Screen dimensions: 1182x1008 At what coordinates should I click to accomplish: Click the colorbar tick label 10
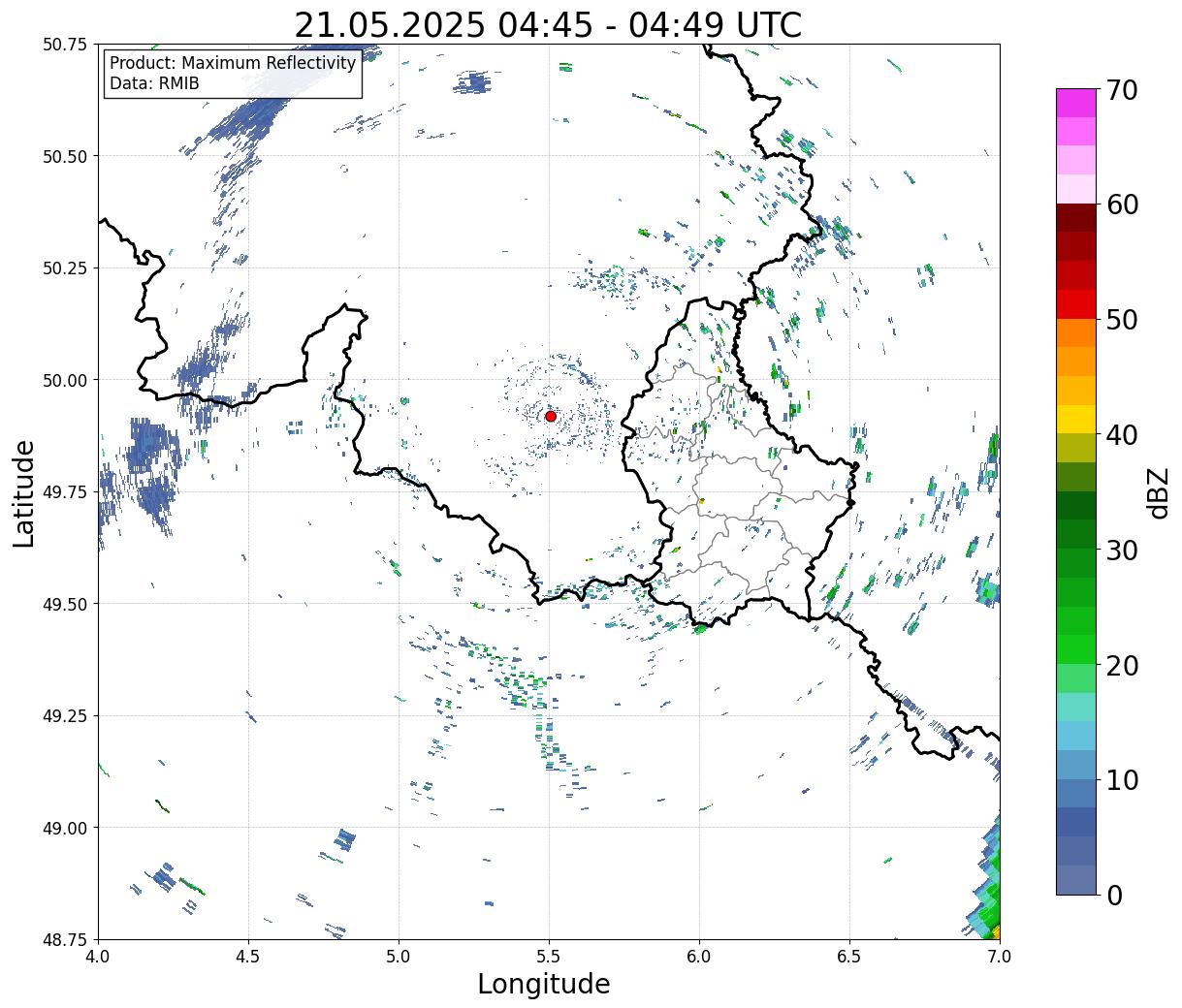point(1122,779)
